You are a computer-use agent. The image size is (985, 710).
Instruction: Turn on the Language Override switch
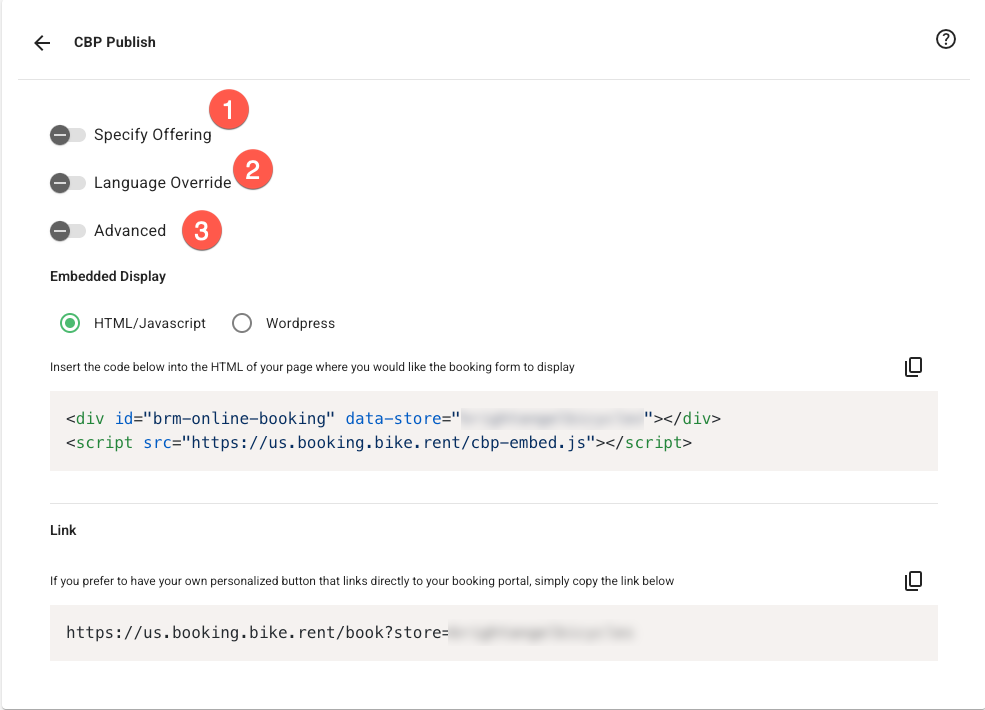[68, 183]
